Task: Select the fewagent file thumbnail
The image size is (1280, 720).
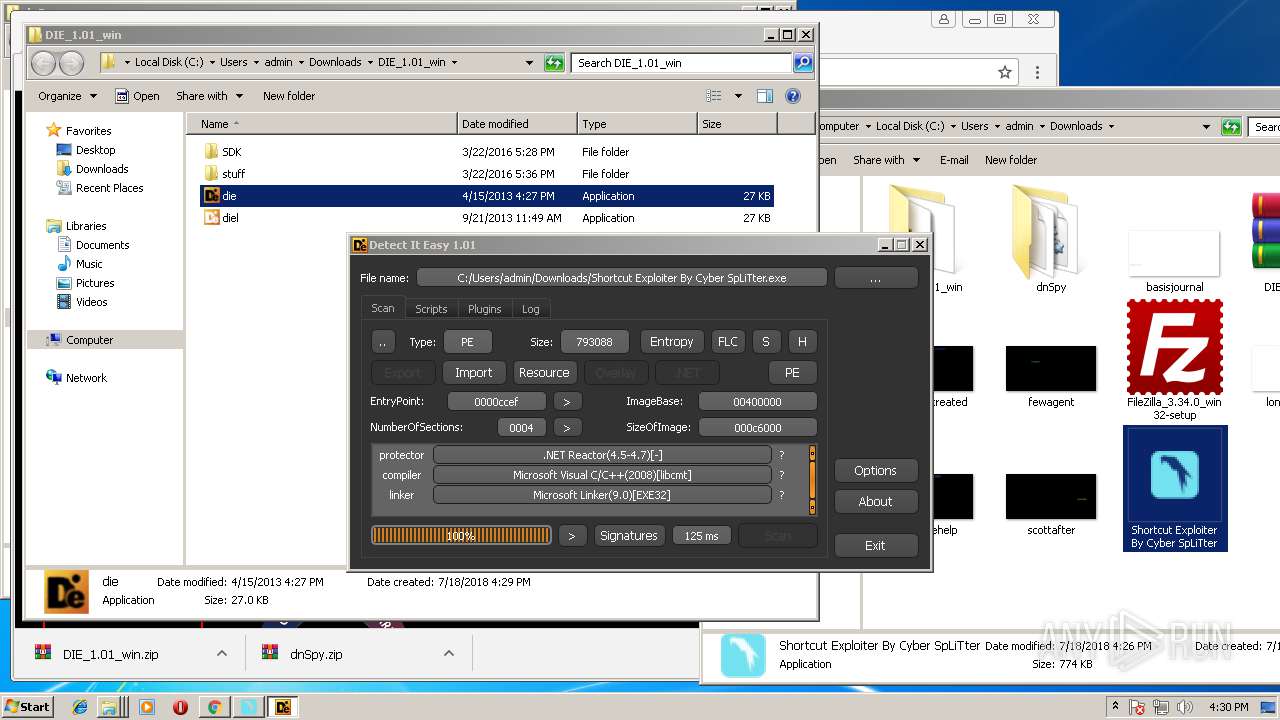Action: coord(1051,376)
